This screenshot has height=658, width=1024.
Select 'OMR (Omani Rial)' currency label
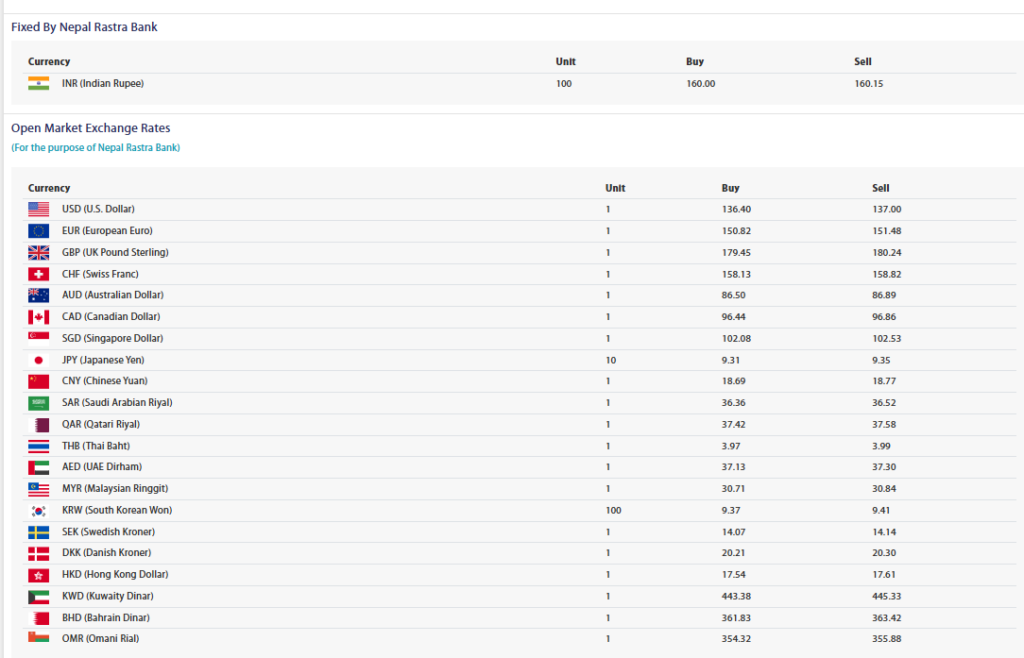point(101,638)
